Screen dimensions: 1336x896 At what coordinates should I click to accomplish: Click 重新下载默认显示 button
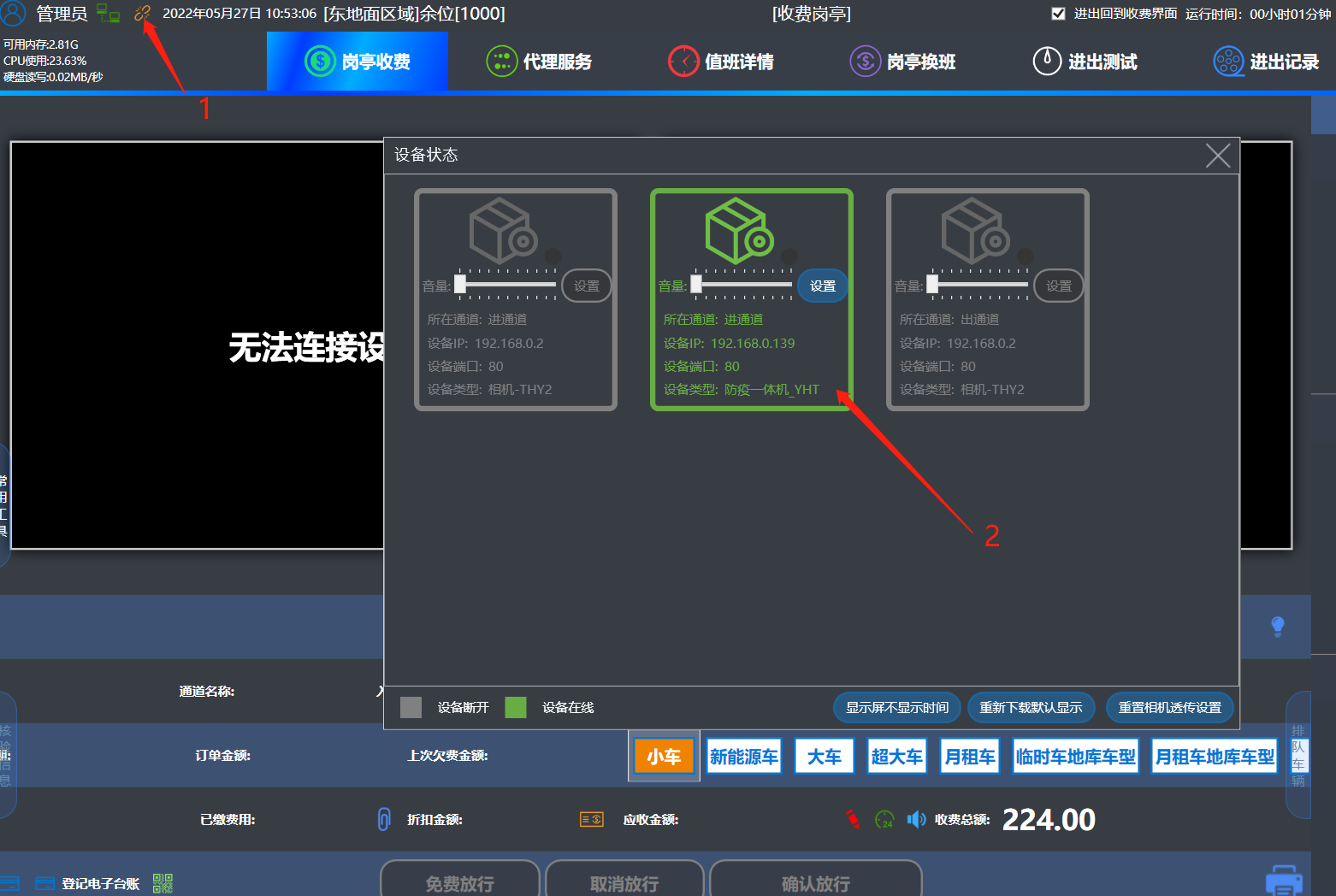pos(1031,707)
